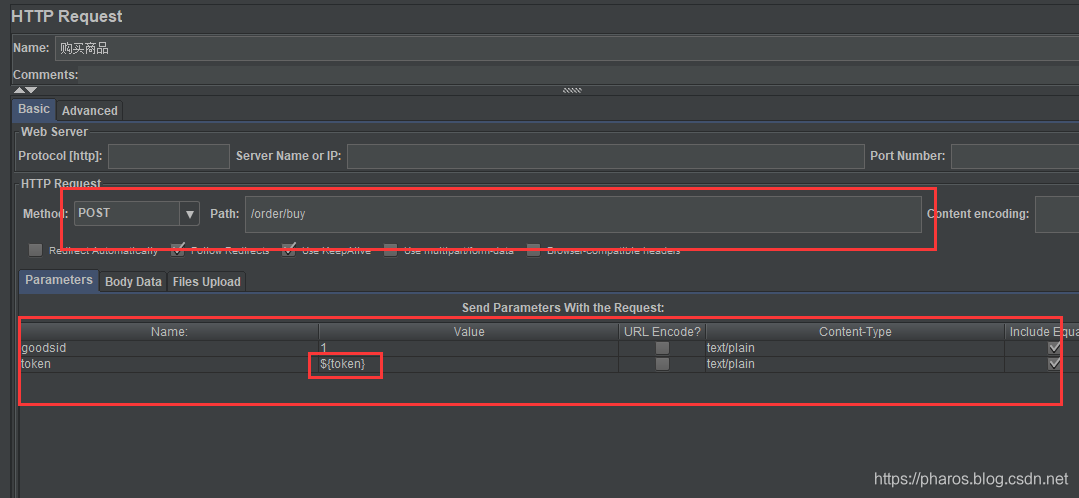Select the Basic tab

pyautogui.click(x=34, y=109)
